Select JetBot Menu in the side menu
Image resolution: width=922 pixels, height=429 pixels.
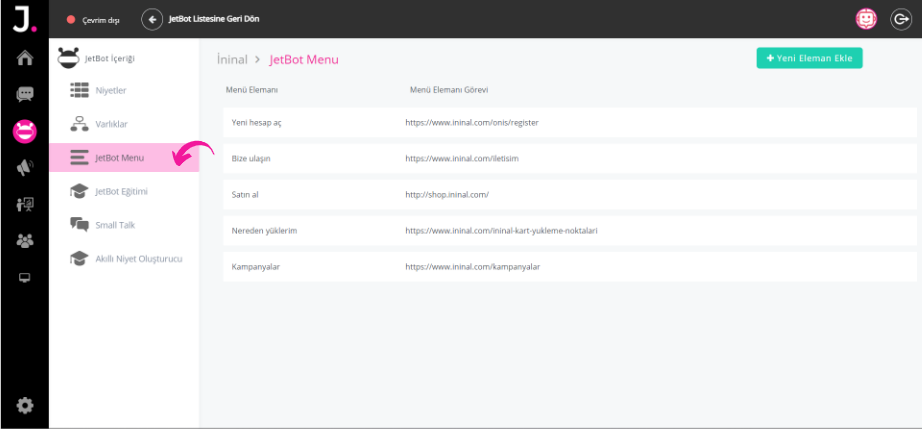(123, 157)
